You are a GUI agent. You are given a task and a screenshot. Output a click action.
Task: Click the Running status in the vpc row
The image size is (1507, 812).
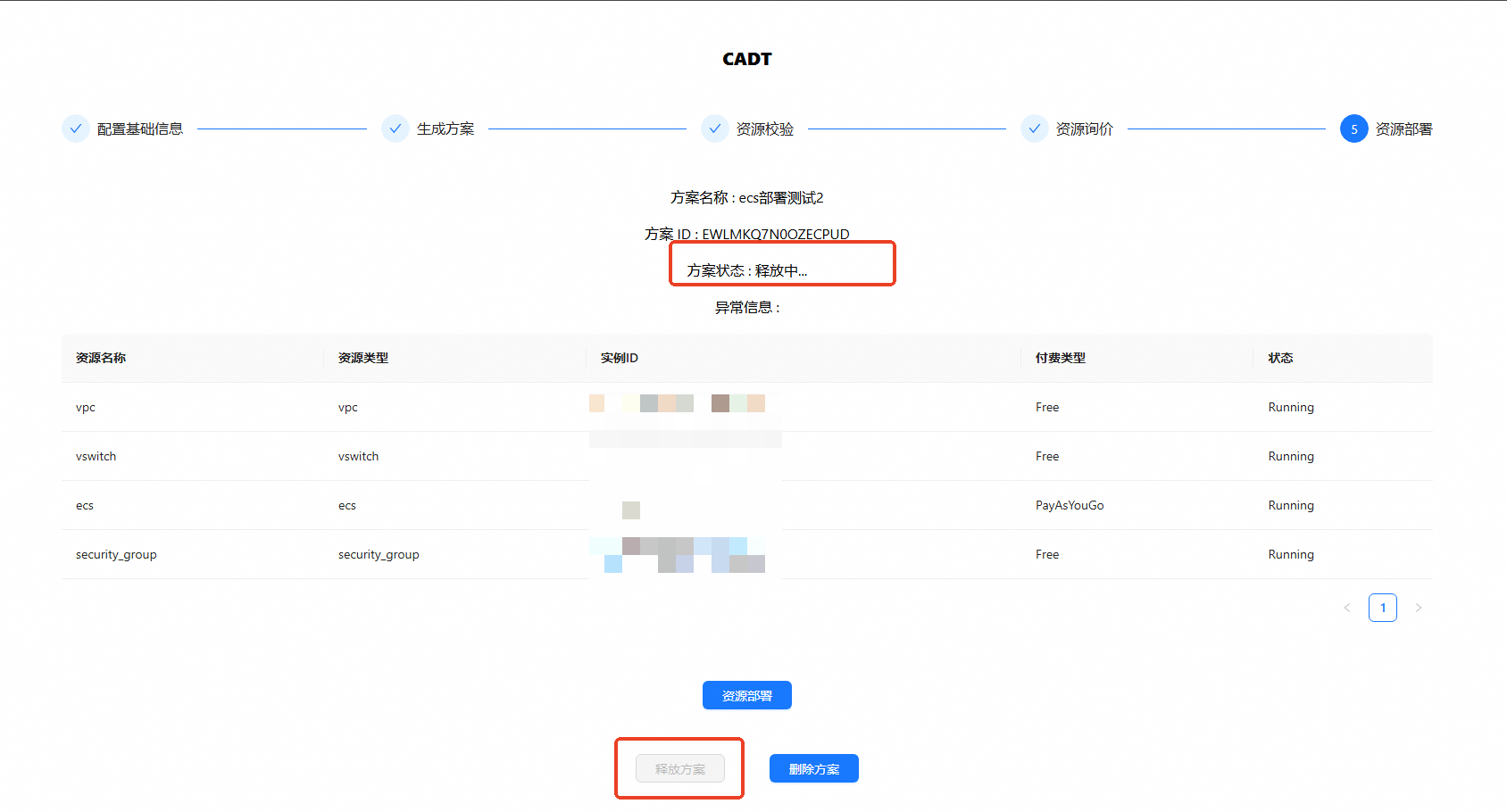tap(1291, 407)
